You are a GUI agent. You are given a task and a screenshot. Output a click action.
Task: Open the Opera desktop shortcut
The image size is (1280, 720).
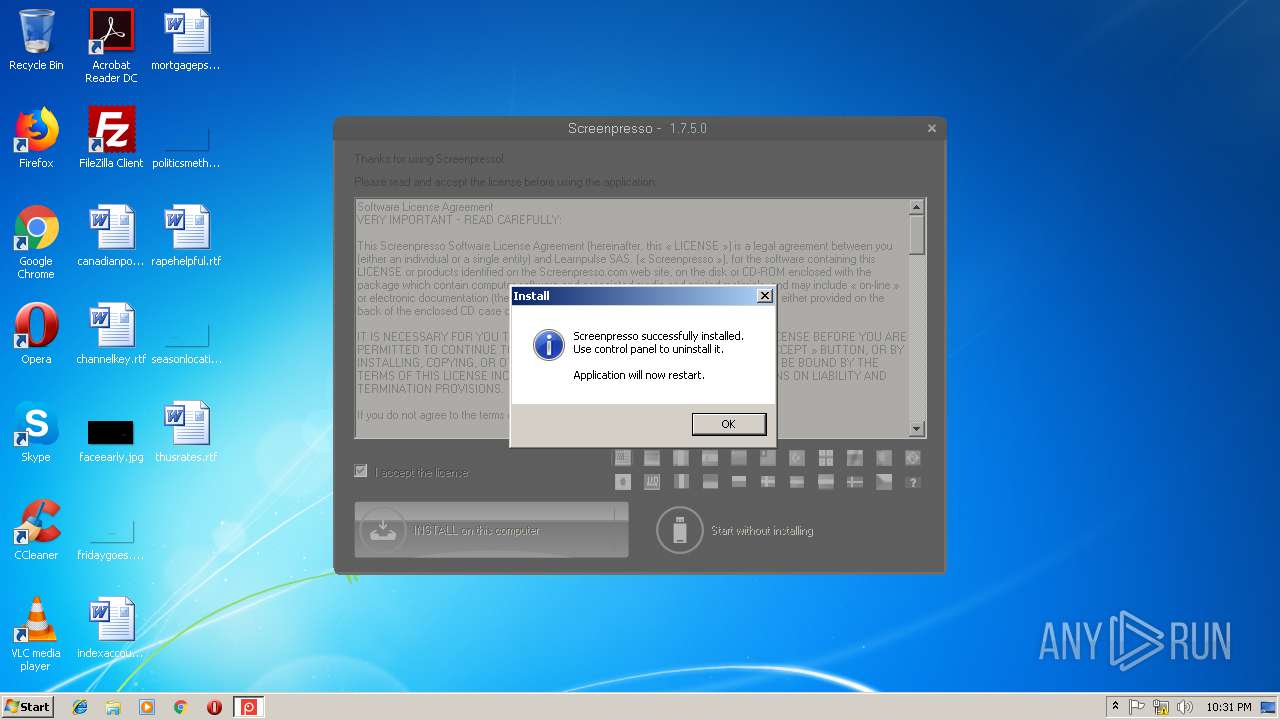(x=36, y=334)
